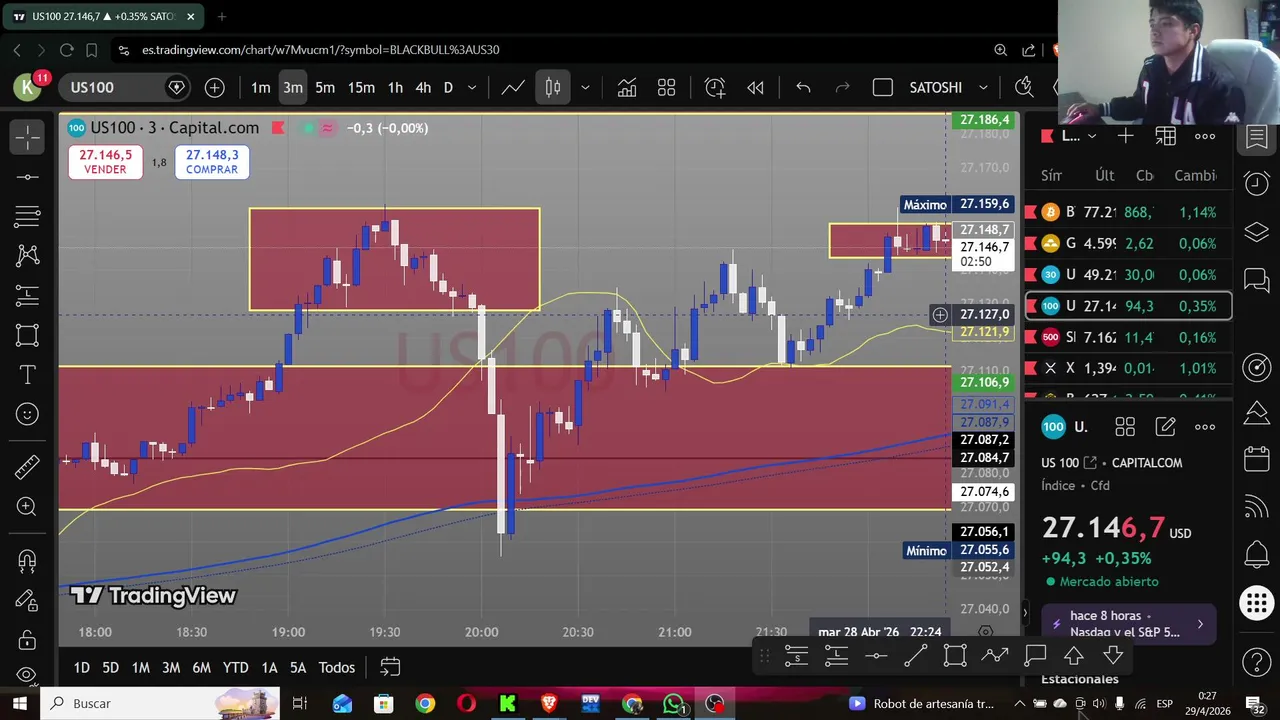Switch to the 1m timeframe
Image resolution: width=1280 pixels, height=720 pixels.
(x=260, y=88)
